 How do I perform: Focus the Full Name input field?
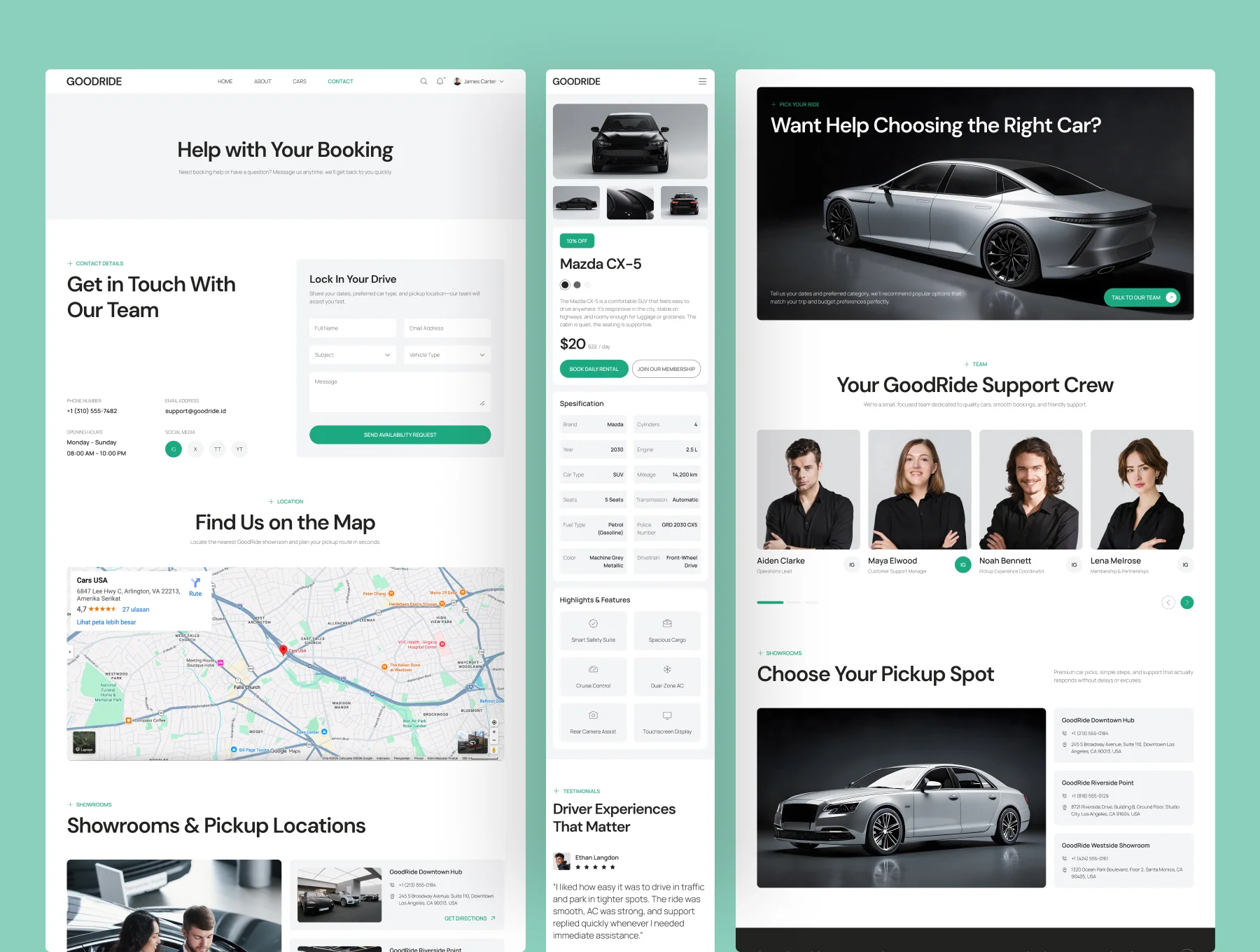coord(353,328)
